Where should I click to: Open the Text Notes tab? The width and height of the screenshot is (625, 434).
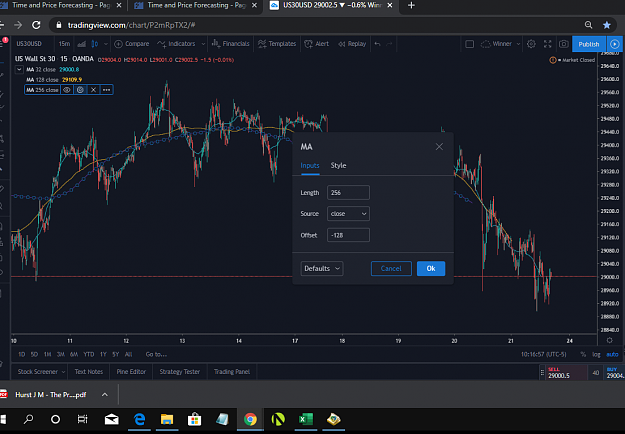tap(88, 371)
